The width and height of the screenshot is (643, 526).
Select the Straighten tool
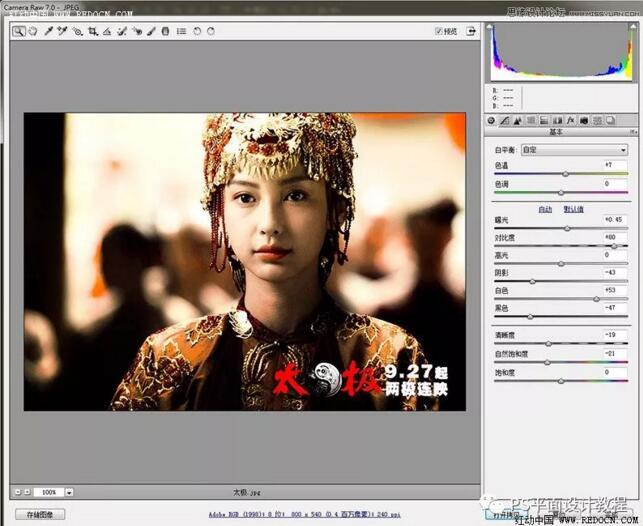[x=107, y=31]
